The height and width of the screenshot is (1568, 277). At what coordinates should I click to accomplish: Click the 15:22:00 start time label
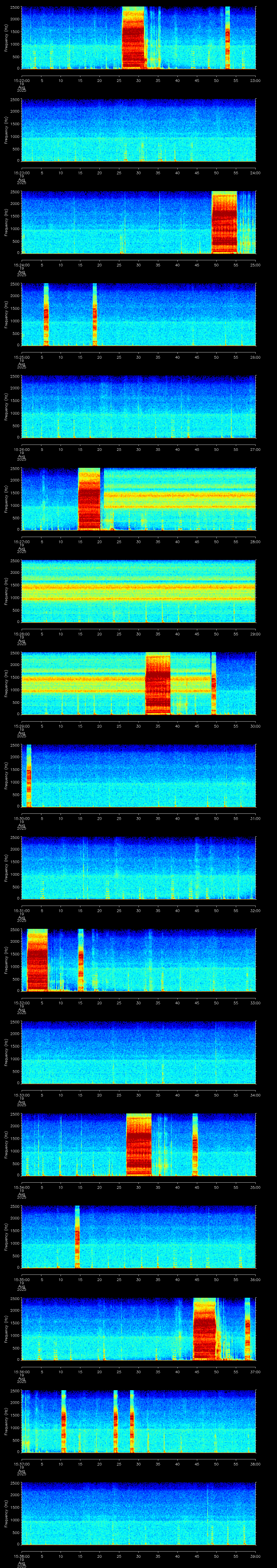point(21,80)
